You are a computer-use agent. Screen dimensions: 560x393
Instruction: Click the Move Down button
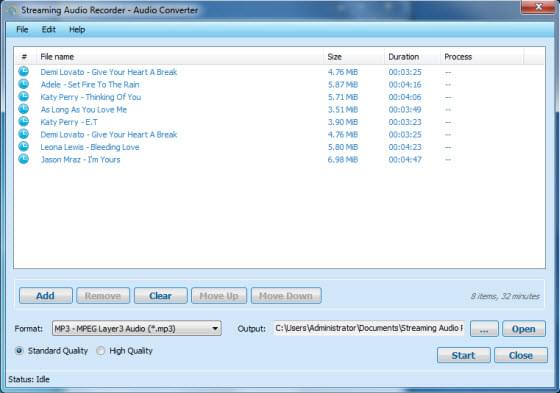pyautogui.click(x=286, y=296)
